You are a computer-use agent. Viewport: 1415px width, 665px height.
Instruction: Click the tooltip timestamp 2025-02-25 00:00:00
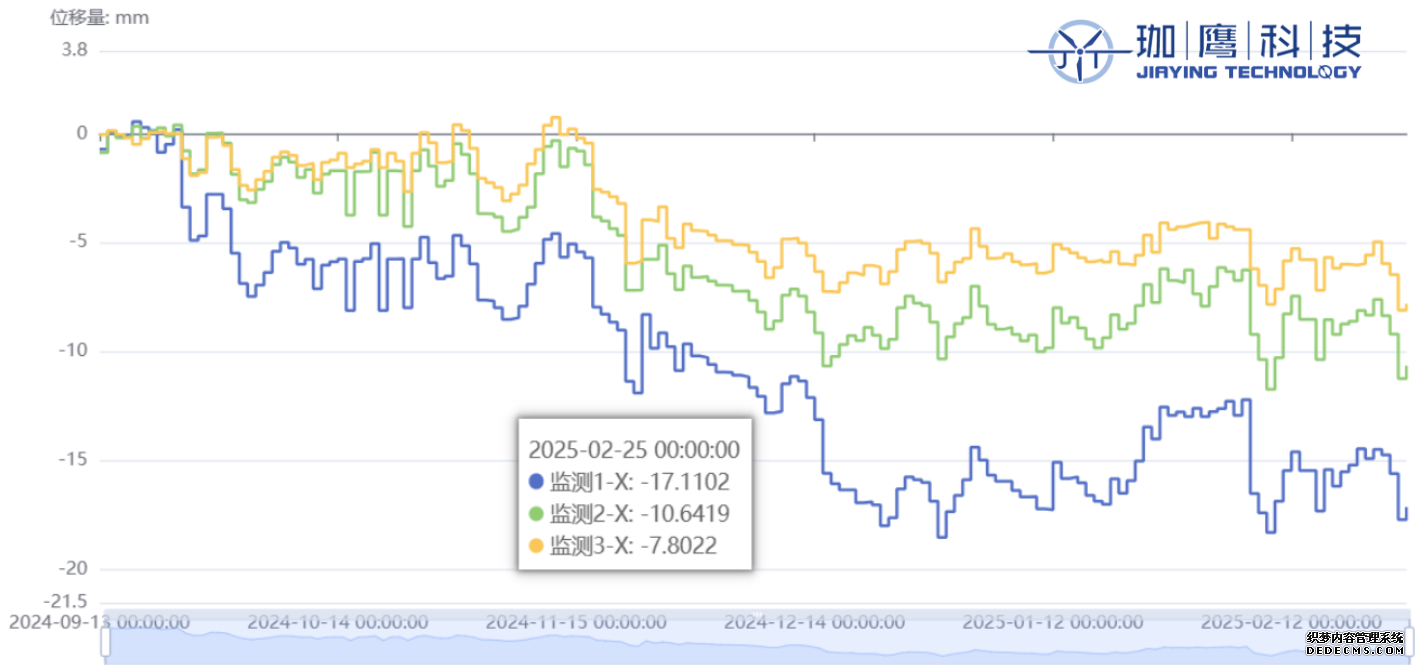[634, 449]
